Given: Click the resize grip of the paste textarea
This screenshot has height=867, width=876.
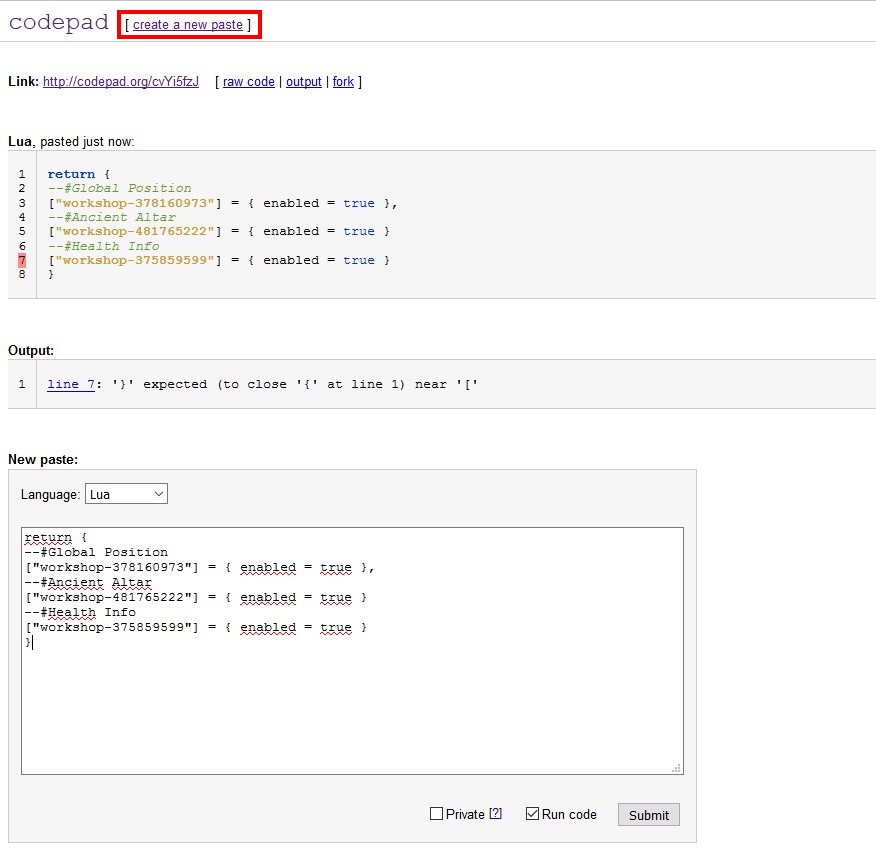Looking at the screenshot, I should tap(677, 768).
